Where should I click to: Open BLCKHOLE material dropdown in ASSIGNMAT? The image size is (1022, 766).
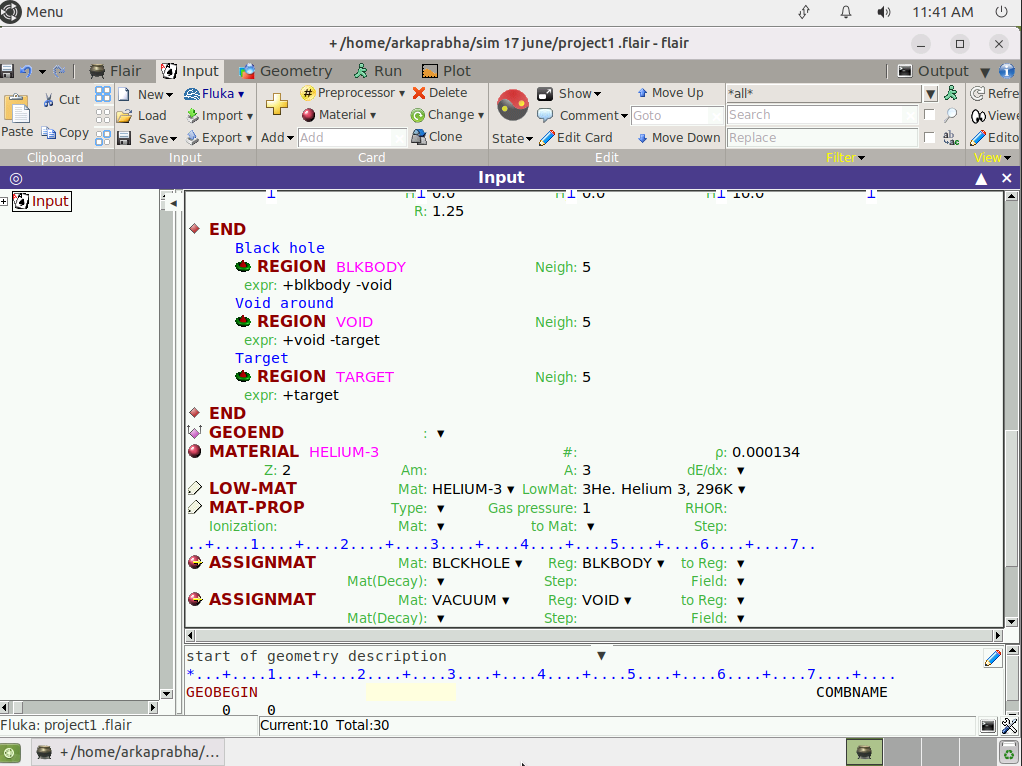(x=518, y=563)
